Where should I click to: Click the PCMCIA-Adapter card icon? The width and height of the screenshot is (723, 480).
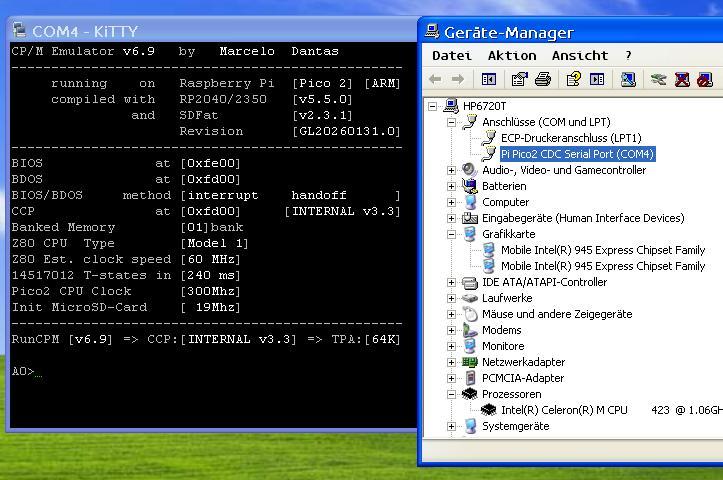point(470,378)
